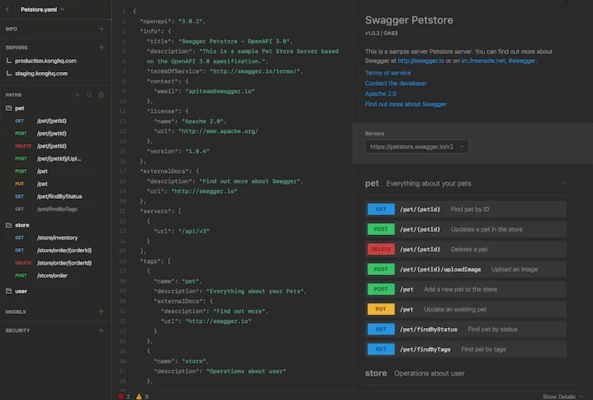
Task: Open Contact the developer link
Action: (x=396, y=83)
